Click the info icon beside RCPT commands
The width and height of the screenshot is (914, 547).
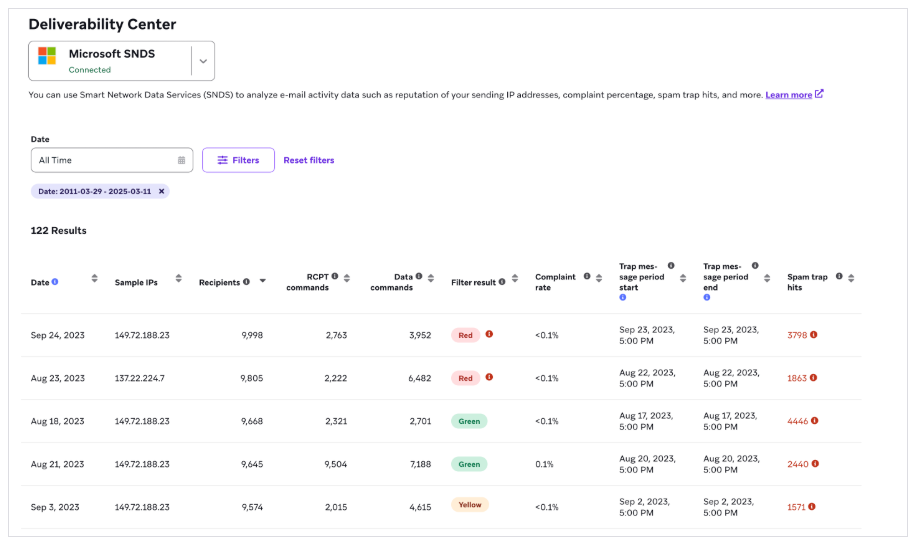(x=335, y=276)
